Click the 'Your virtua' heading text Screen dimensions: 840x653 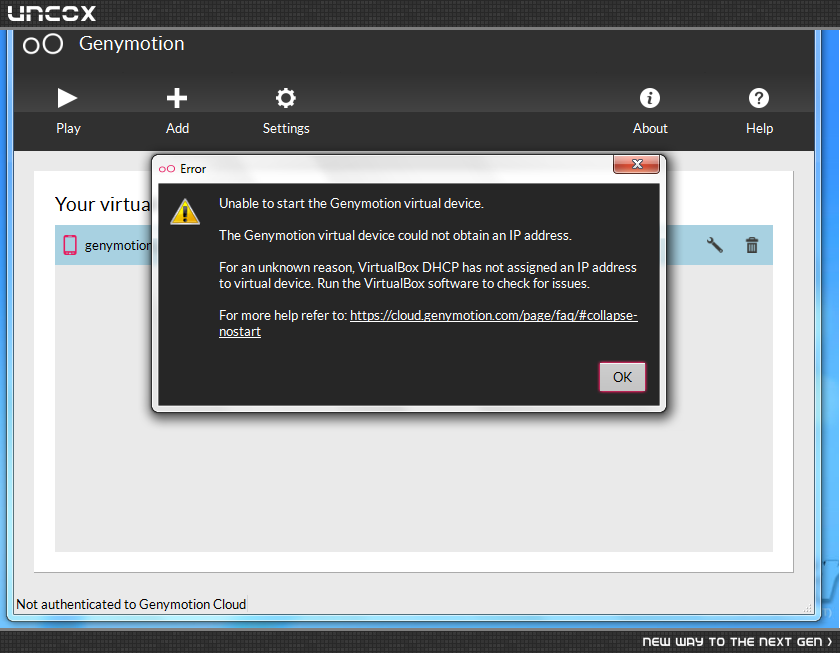coord(103,204)
